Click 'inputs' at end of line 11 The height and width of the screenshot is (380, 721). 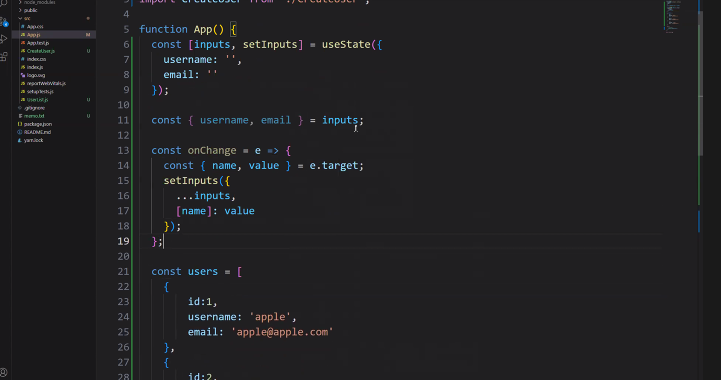(340, 120)
